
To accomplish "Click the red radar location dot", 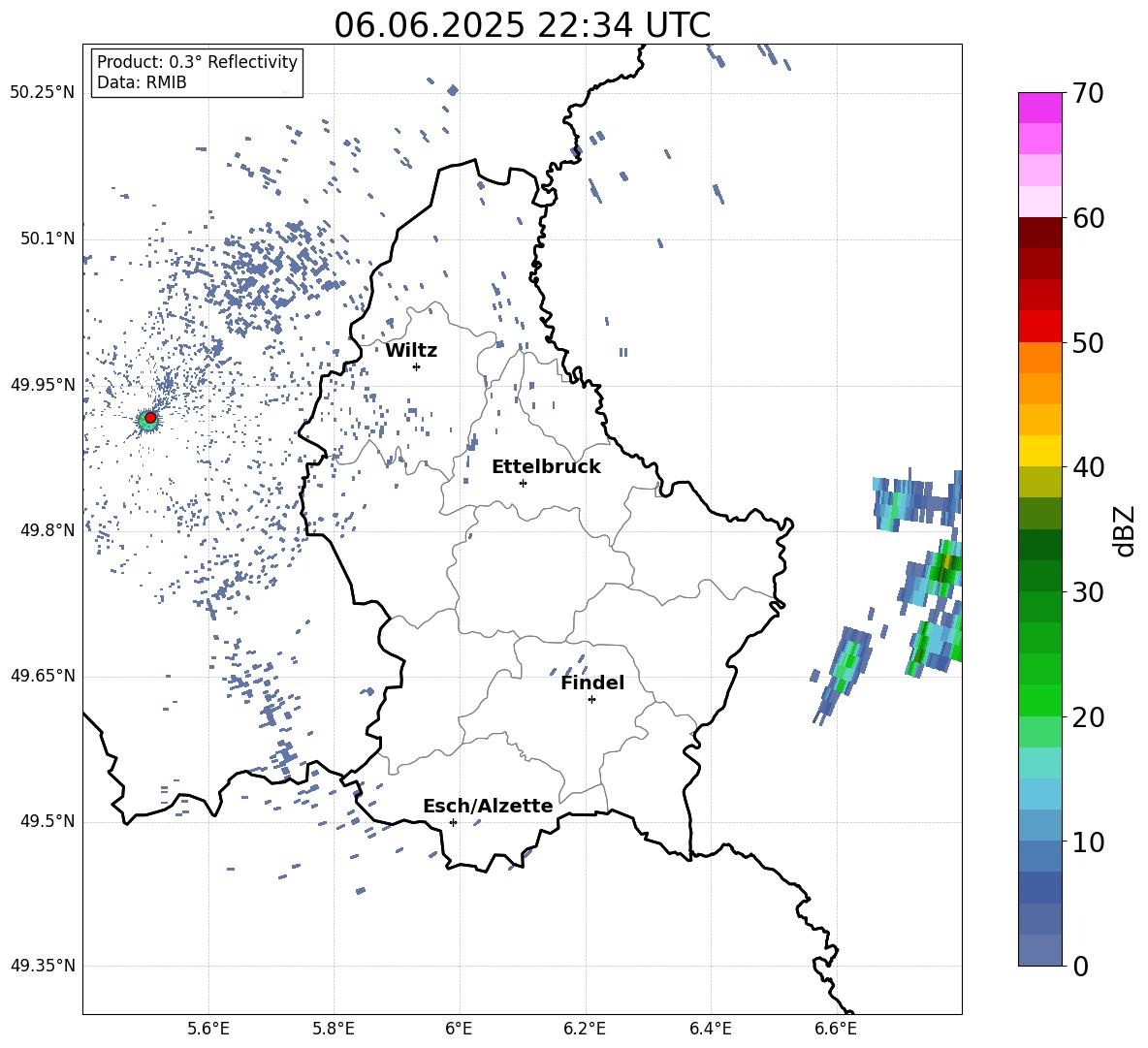I will coord(150,418).
